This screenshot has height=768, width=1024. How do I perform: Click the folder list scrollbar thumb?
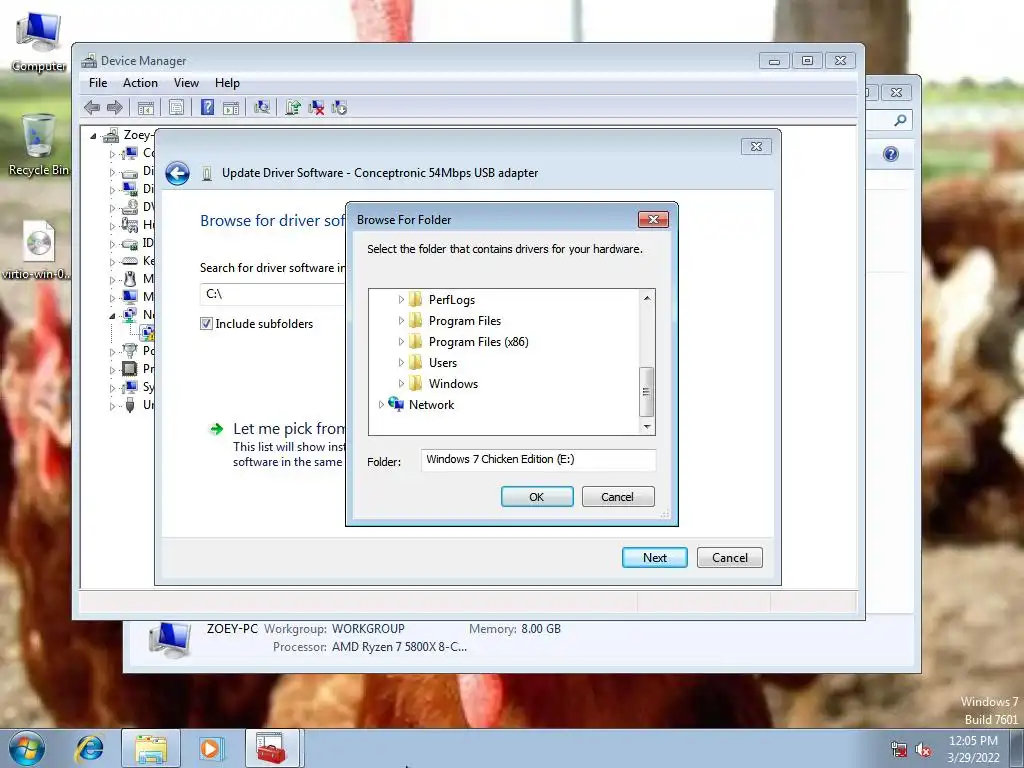(646, 392)
